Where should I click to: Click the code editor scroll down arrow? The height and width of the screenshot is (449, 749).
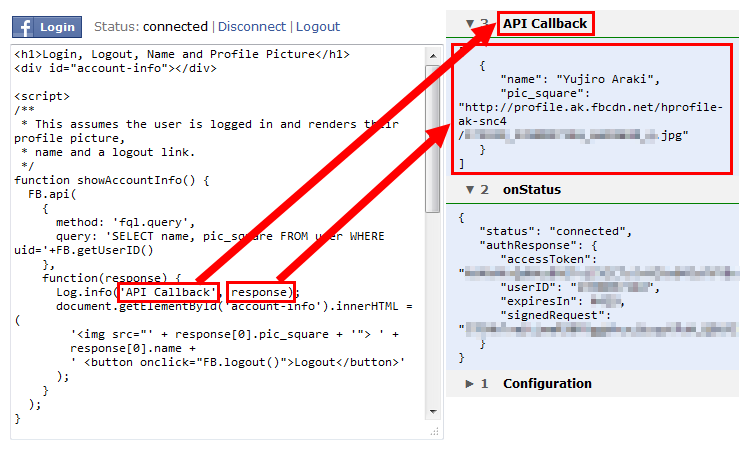tap(433, 411)
